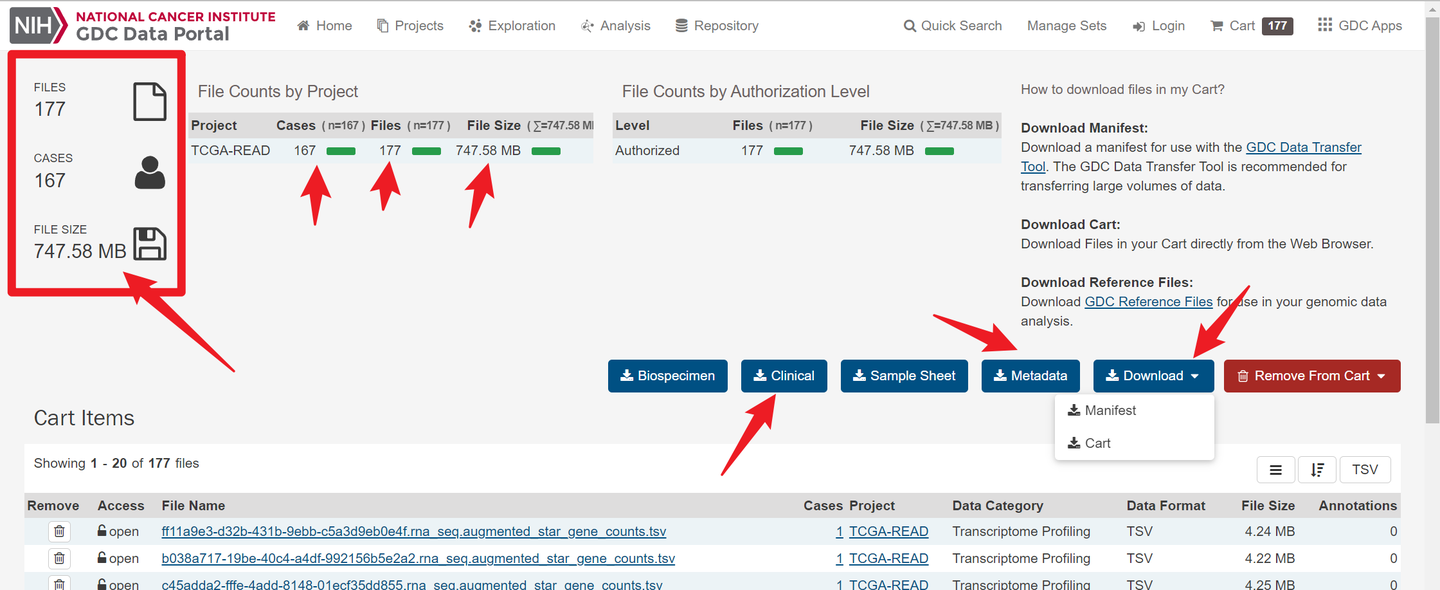Expand the Download dropdown button
This screenshot has height=590, width=1440.
[x=1153, y=376]
